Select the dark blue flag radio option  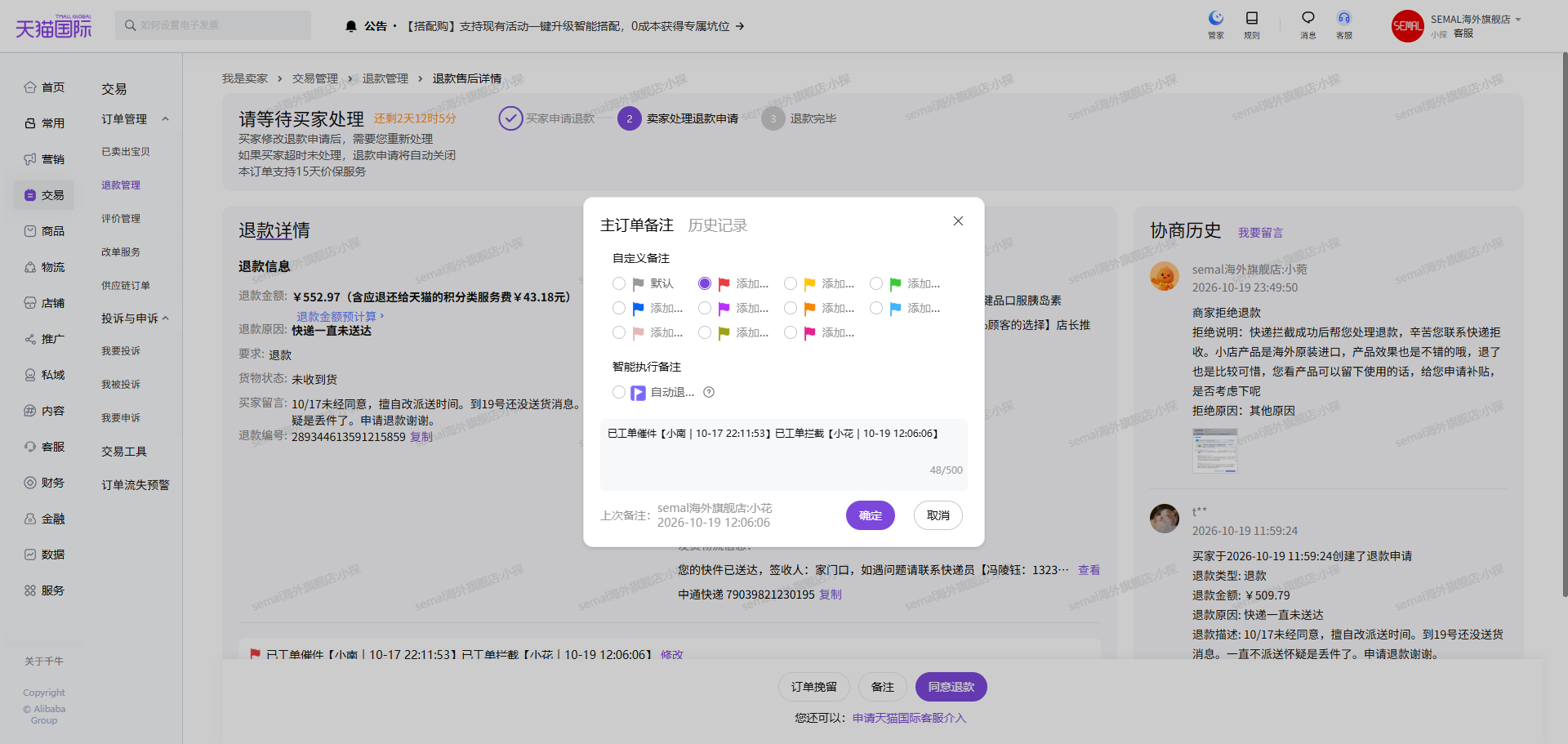click(x=619, y=308)
